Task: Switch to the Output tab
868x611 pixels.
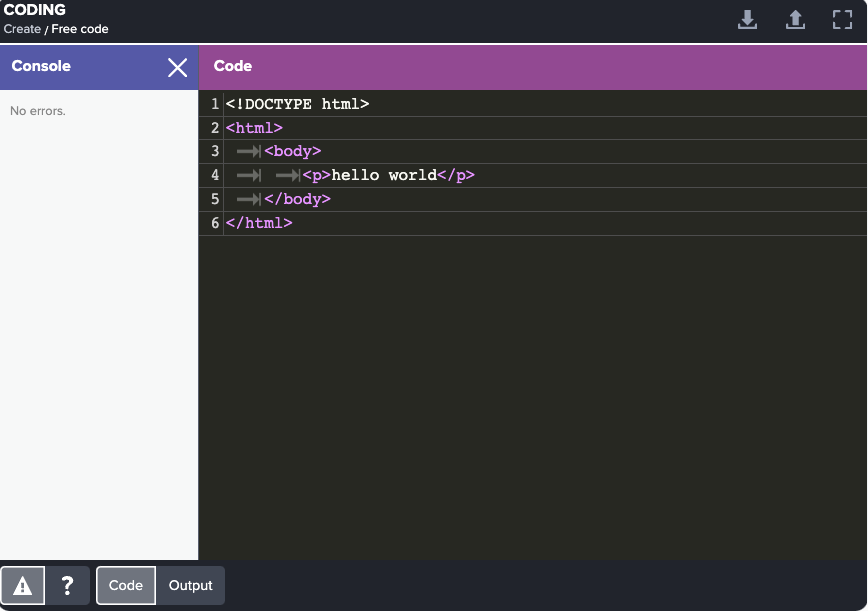Action: click(x=190, y=586)
